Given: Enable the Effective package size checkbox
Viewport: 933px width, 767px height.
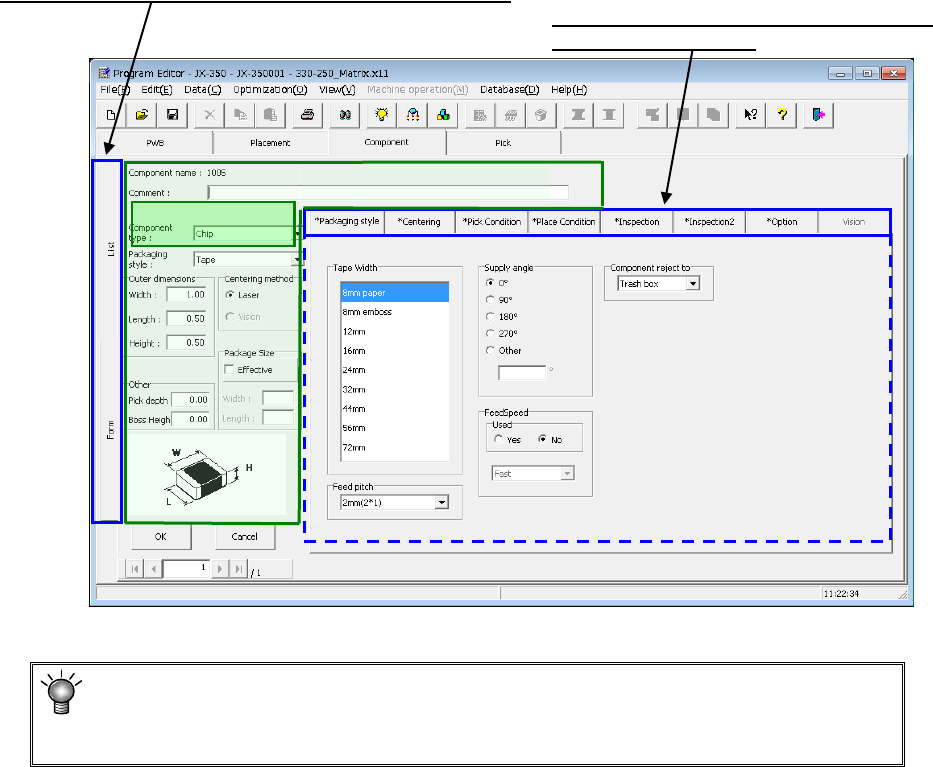Looking at the screenshot, I should point(229,370).
